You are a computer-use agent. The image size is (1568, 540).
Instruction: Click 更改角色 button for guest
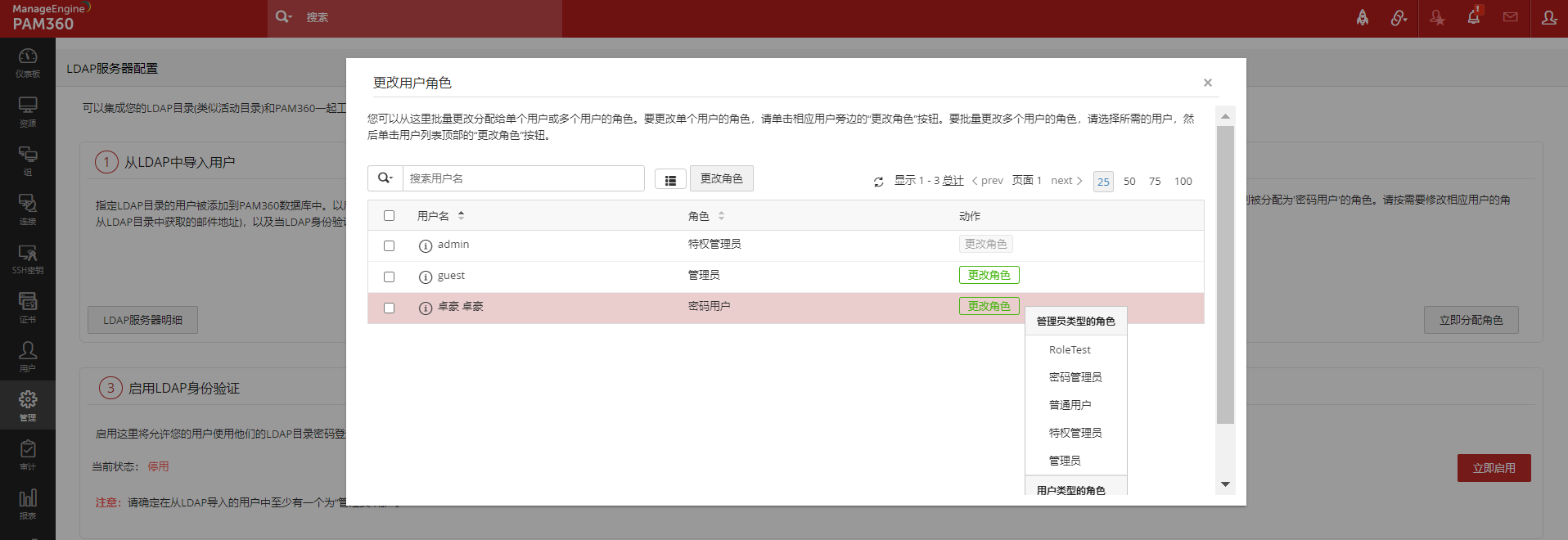[989, 275]
